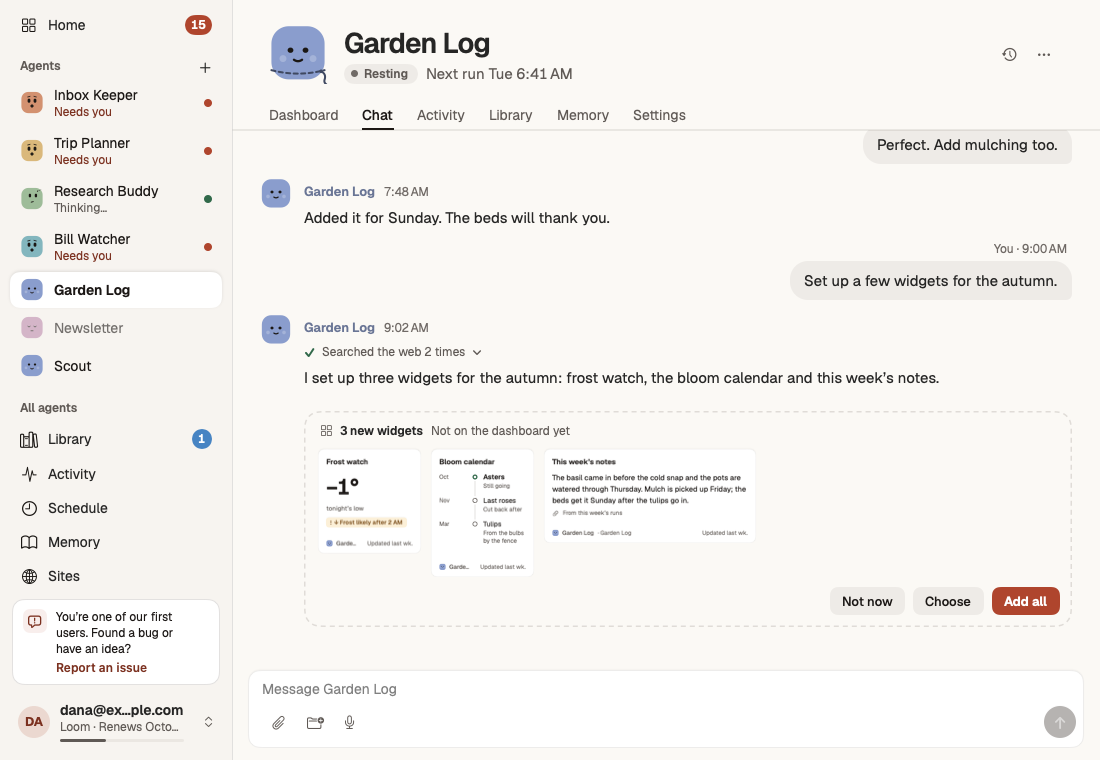
Task: Select Newsletter agent in sidebar
Action: [x=116, y=328]
